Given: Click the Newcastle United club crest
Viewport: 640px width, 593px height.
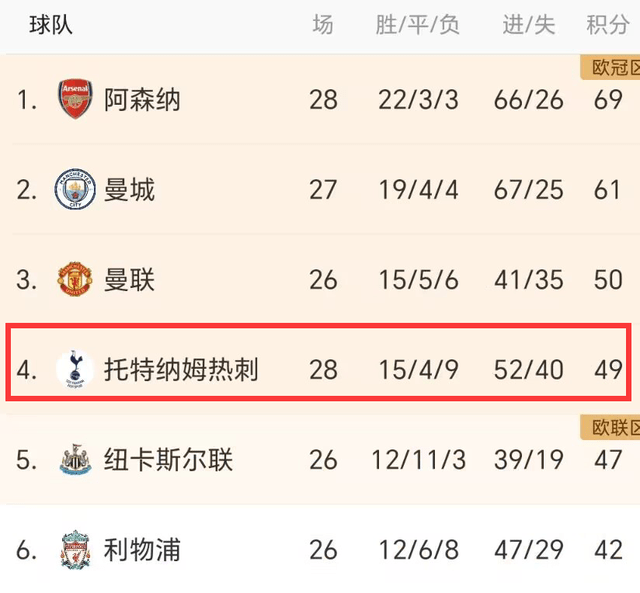Looking at the screenshot, I should 75,460.
